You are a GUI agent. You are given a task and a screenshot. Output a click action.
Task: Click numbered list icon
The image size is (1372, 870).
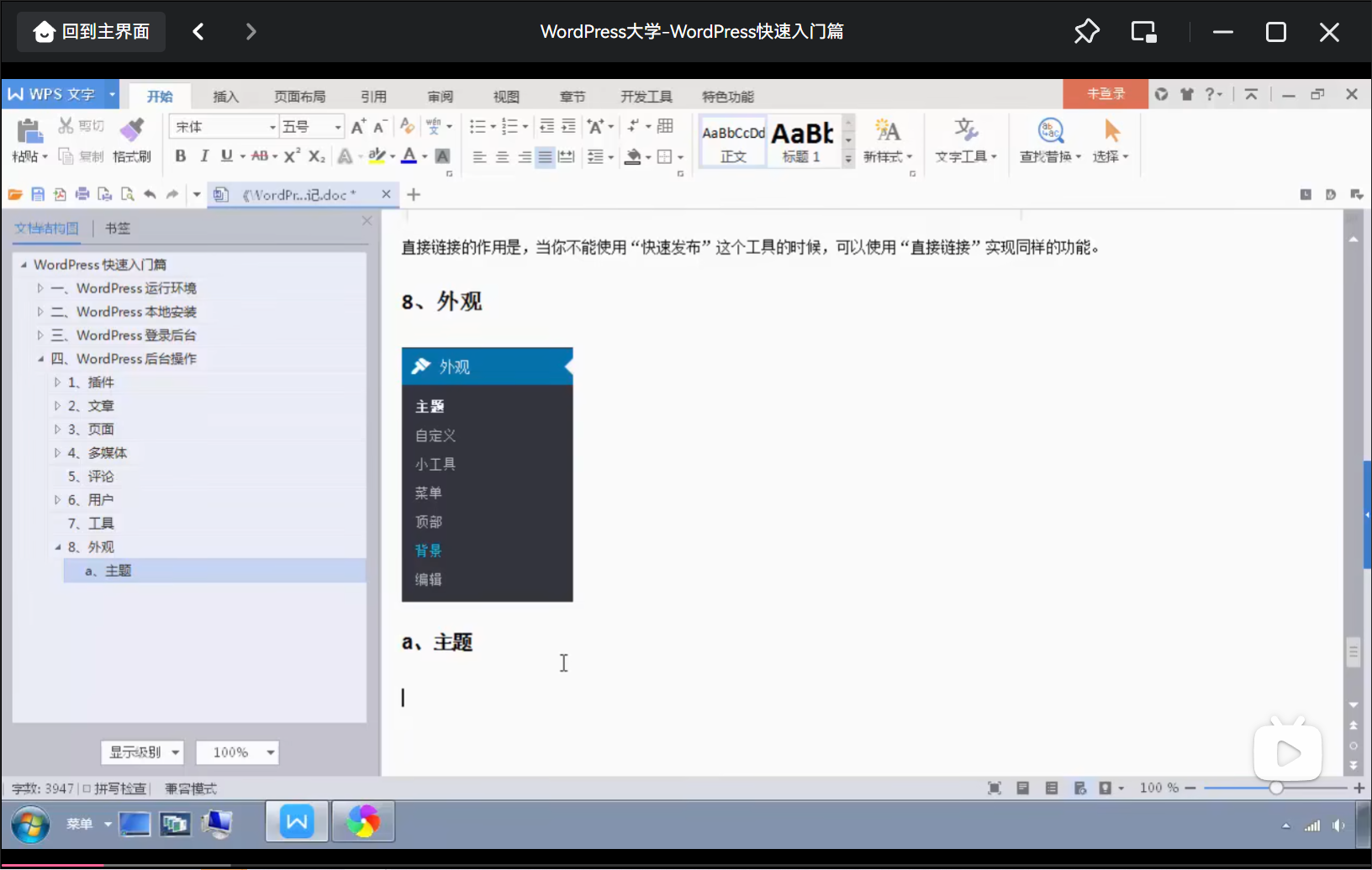509,127
